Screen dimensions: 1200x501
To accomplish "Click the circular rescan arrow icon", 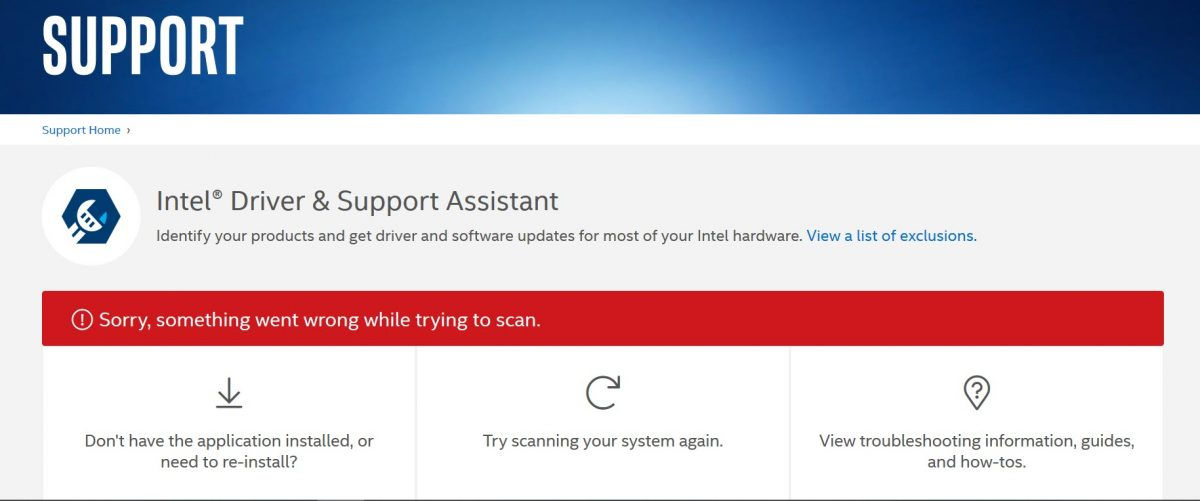I will (603, 392).
